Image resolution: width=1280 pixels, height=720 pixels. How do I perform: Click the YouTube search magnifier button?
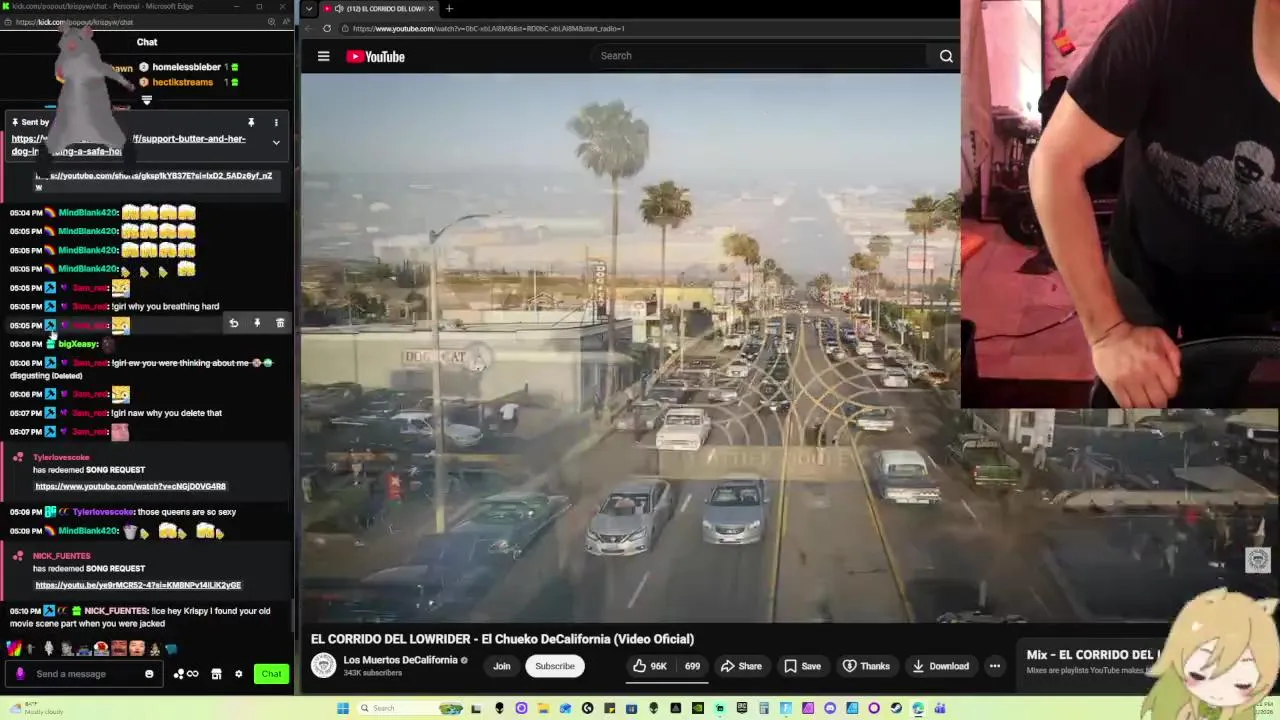click(946, 56)
